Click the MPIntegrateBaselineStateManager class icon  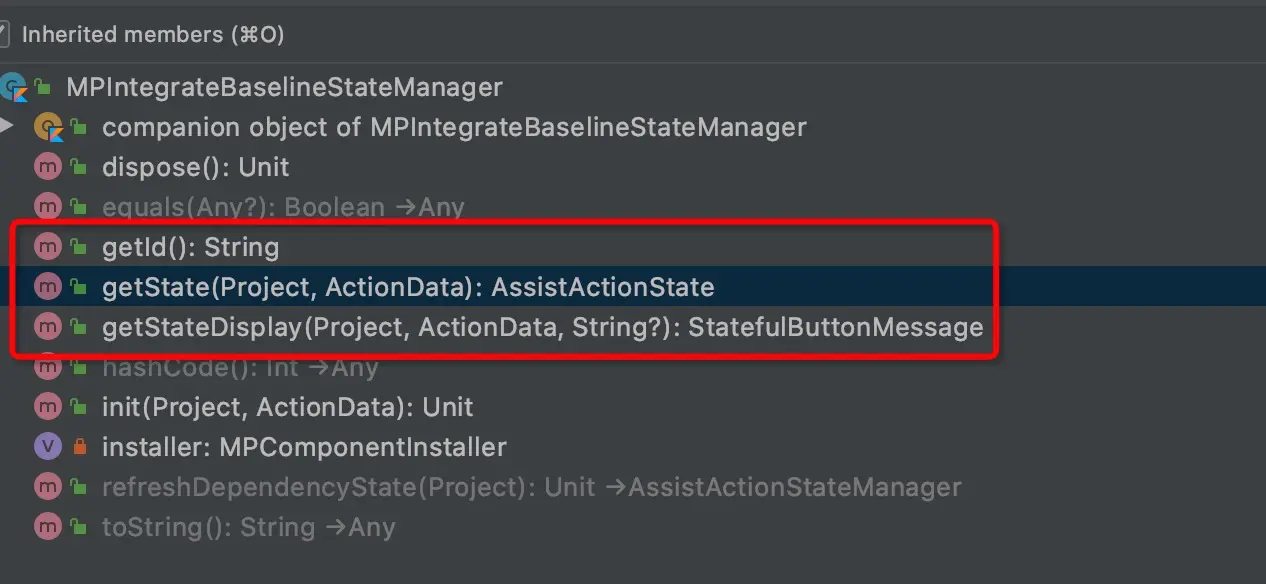13,87
